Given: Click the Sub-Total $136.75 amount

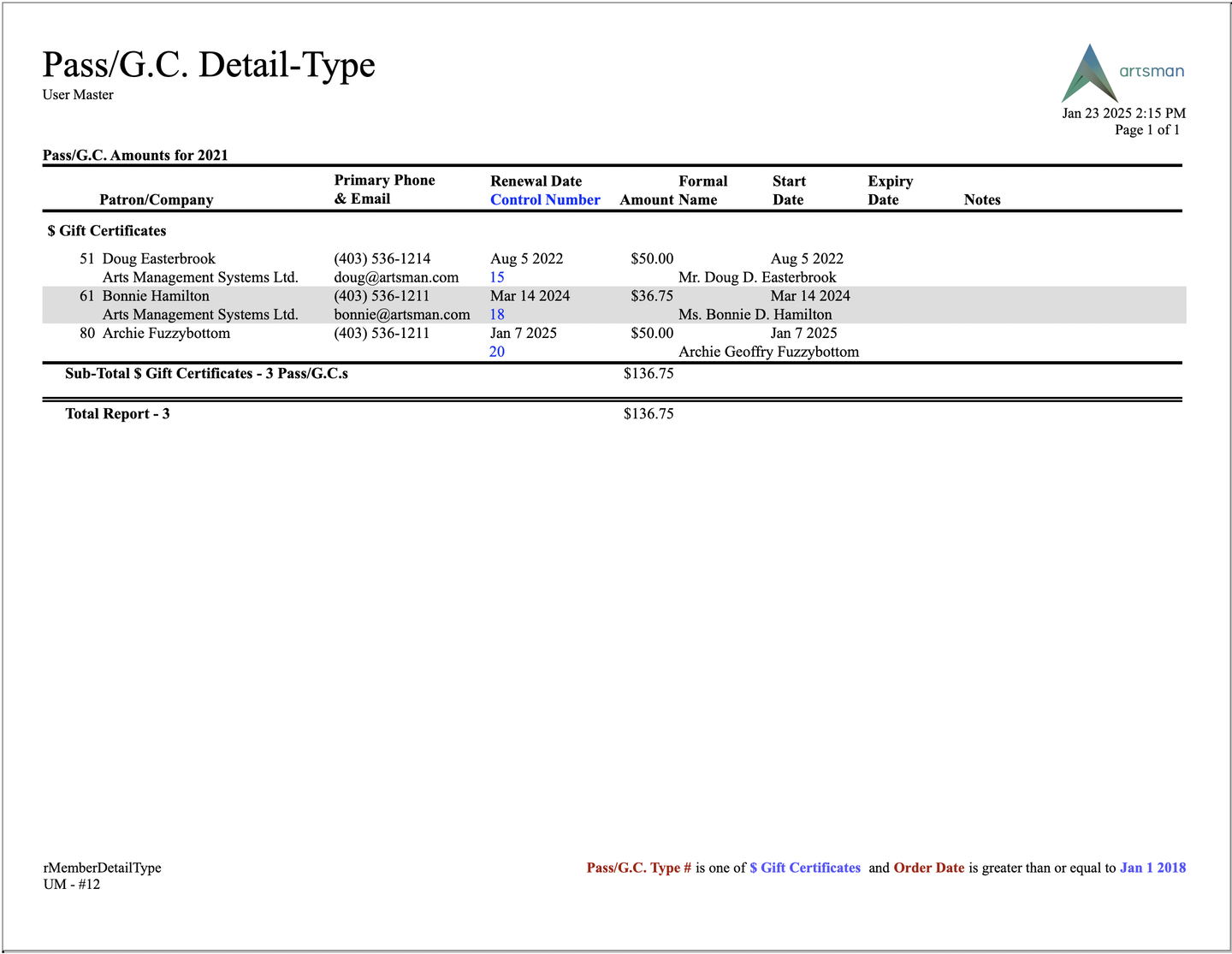Looking at the screenshot, I should (649, 374).
